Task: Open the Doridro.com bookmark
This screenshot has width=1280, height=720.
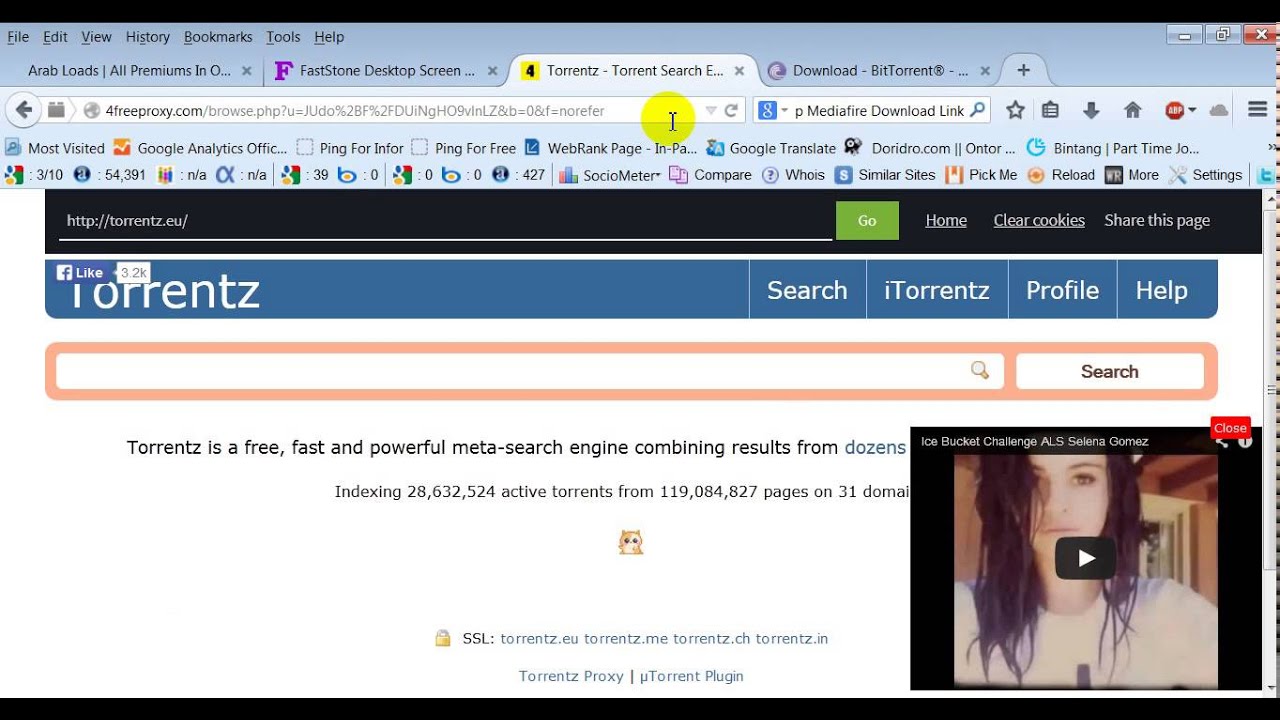Action: pos(930,147)
